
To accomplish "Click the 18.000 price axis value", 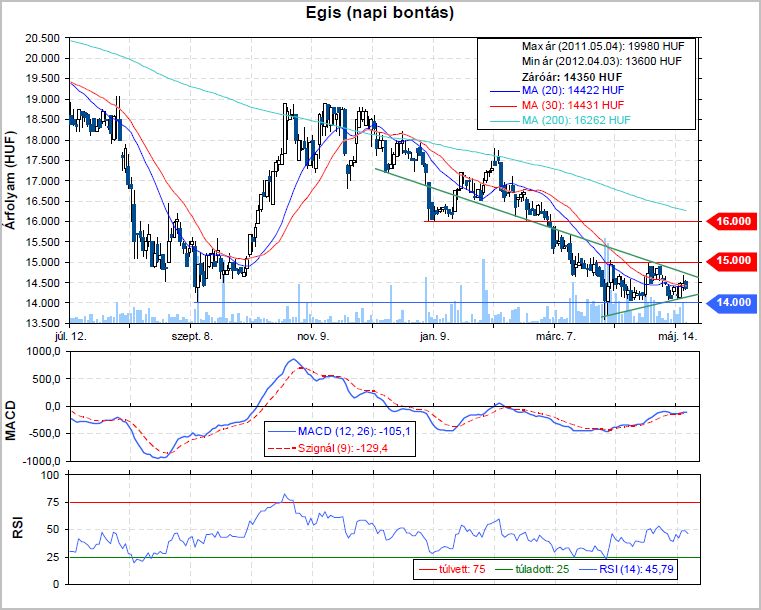I will [42, 140].
